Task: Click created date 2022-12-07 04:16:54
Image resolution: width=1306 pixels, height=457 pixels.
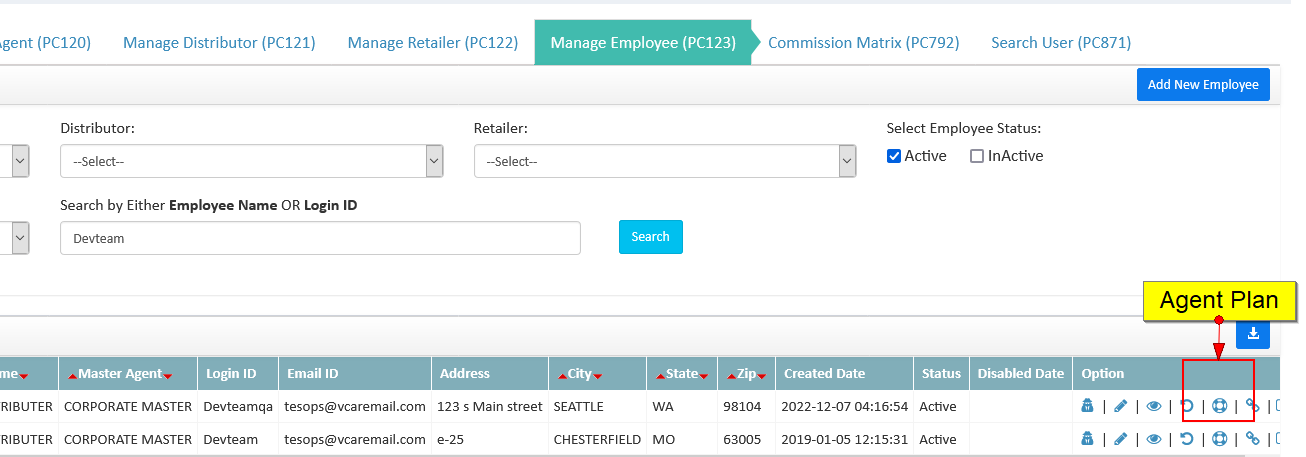Action: (x=845, y=407)
